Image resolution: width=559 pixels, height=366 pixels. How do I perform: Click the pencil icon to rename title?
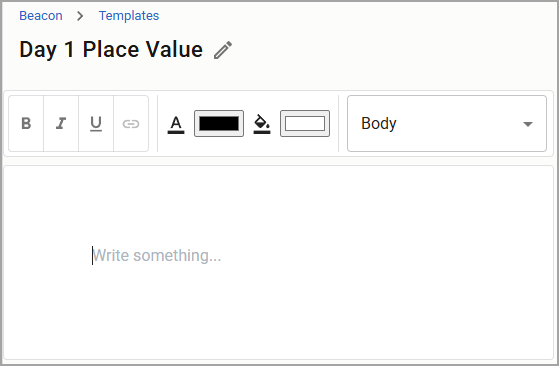[x=223, y=50]
